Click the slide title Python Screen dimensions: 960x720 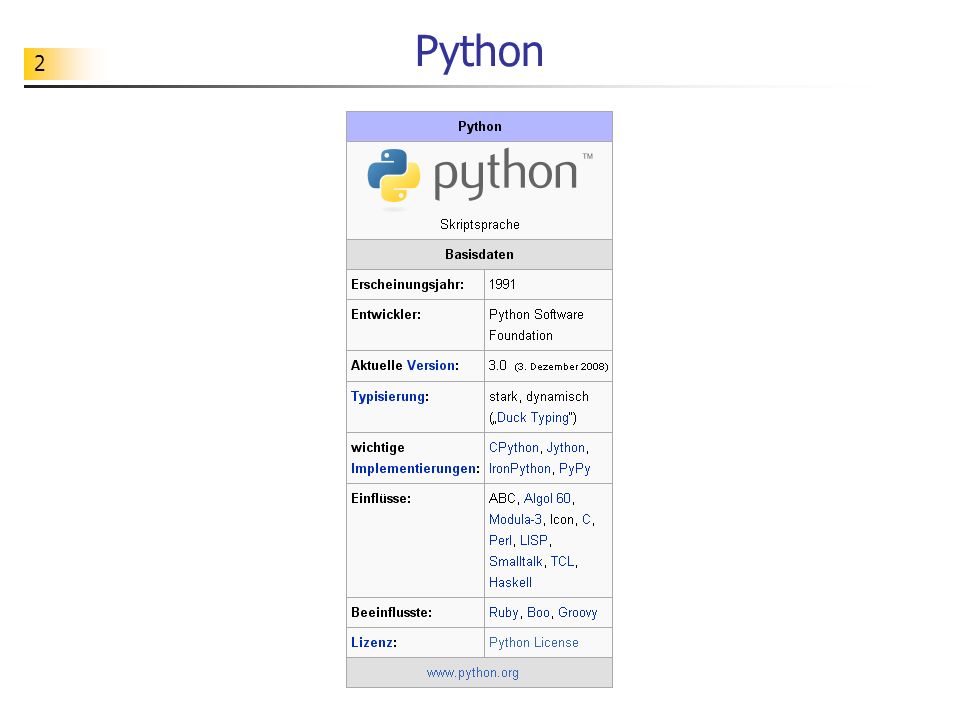coord(479,52)
